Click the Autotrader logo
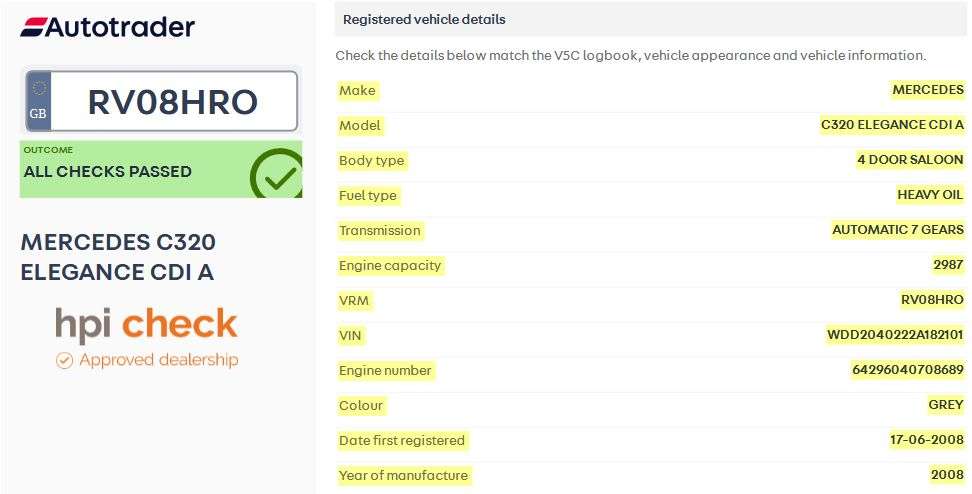The width and height of the screenshot is (972, 494). (107, 27)
